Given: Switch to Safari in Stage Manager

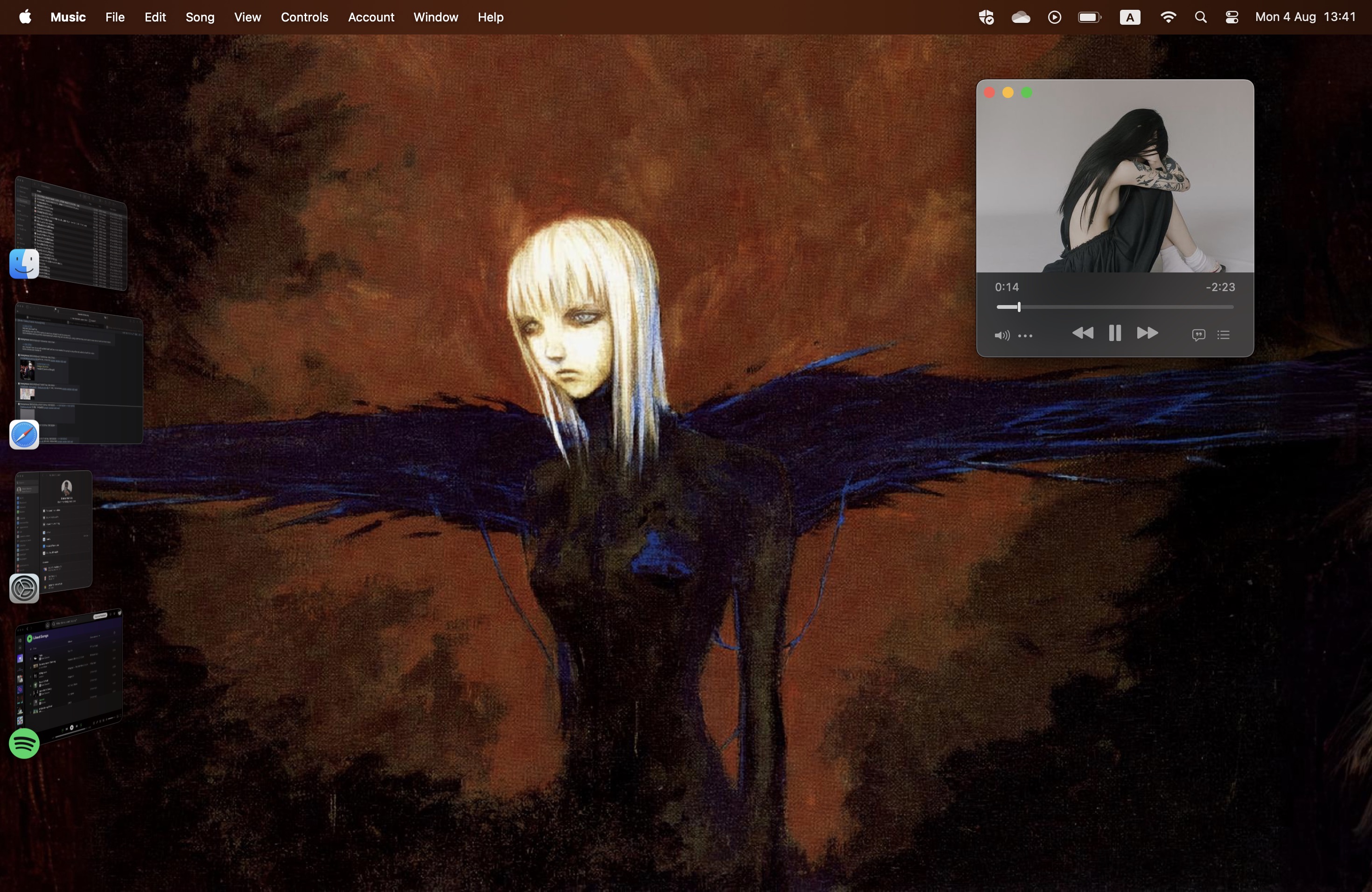Looking at the screenshot, I should (24, 434).
